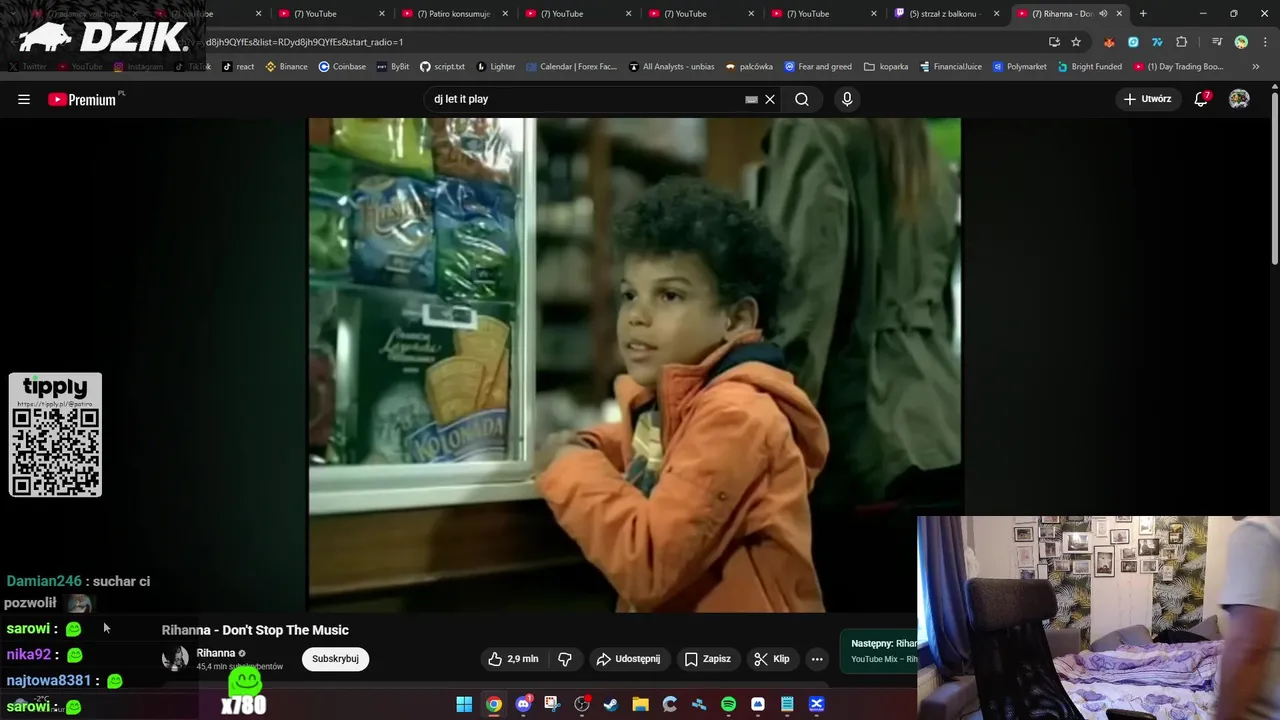
Task: Open the Rihanna channel name link
Action: [x=215, y=653]
